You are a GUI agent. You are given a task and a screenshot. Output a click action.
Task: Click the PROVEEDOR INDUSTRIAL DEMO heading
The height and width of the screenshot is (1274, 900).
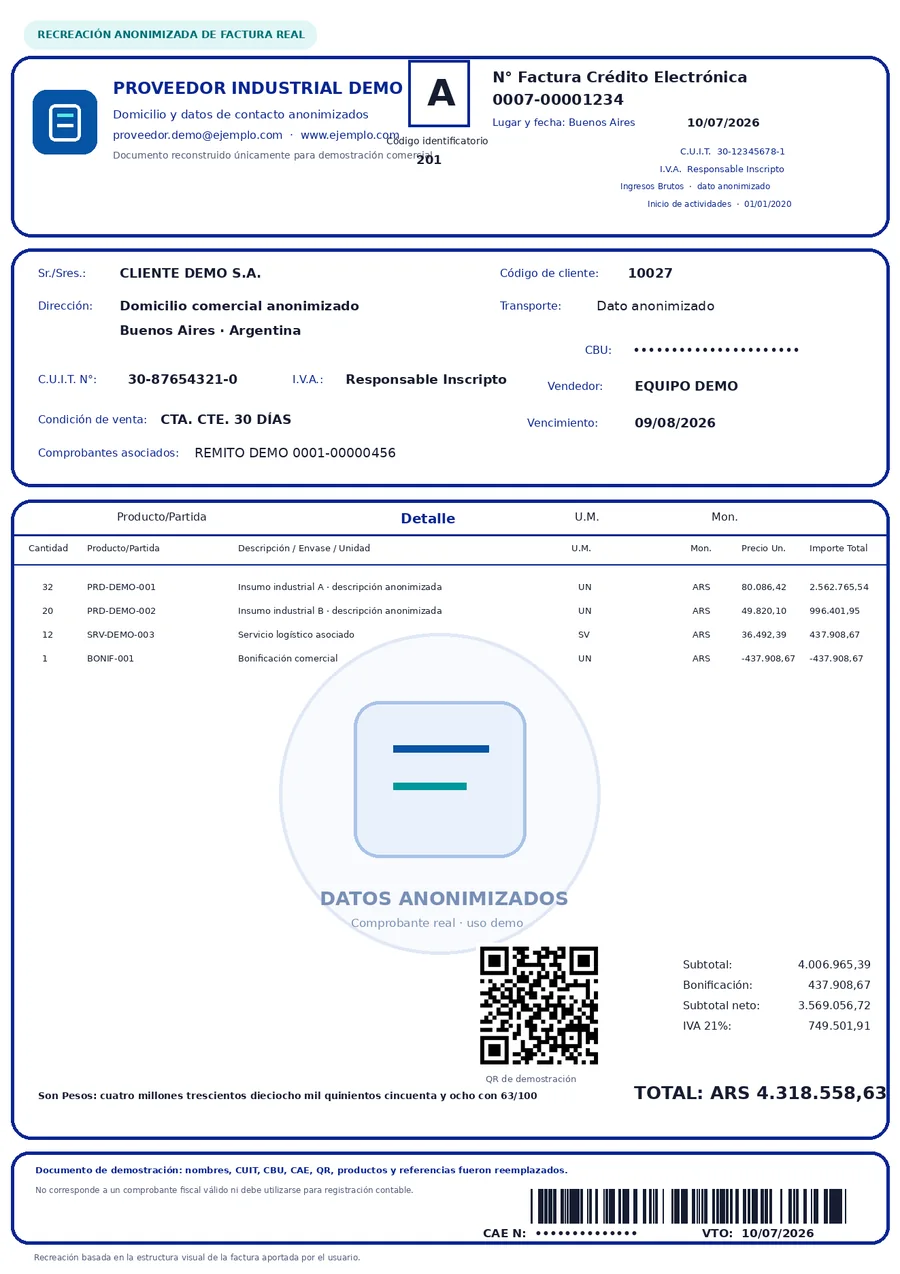click(x=258, y=88)
